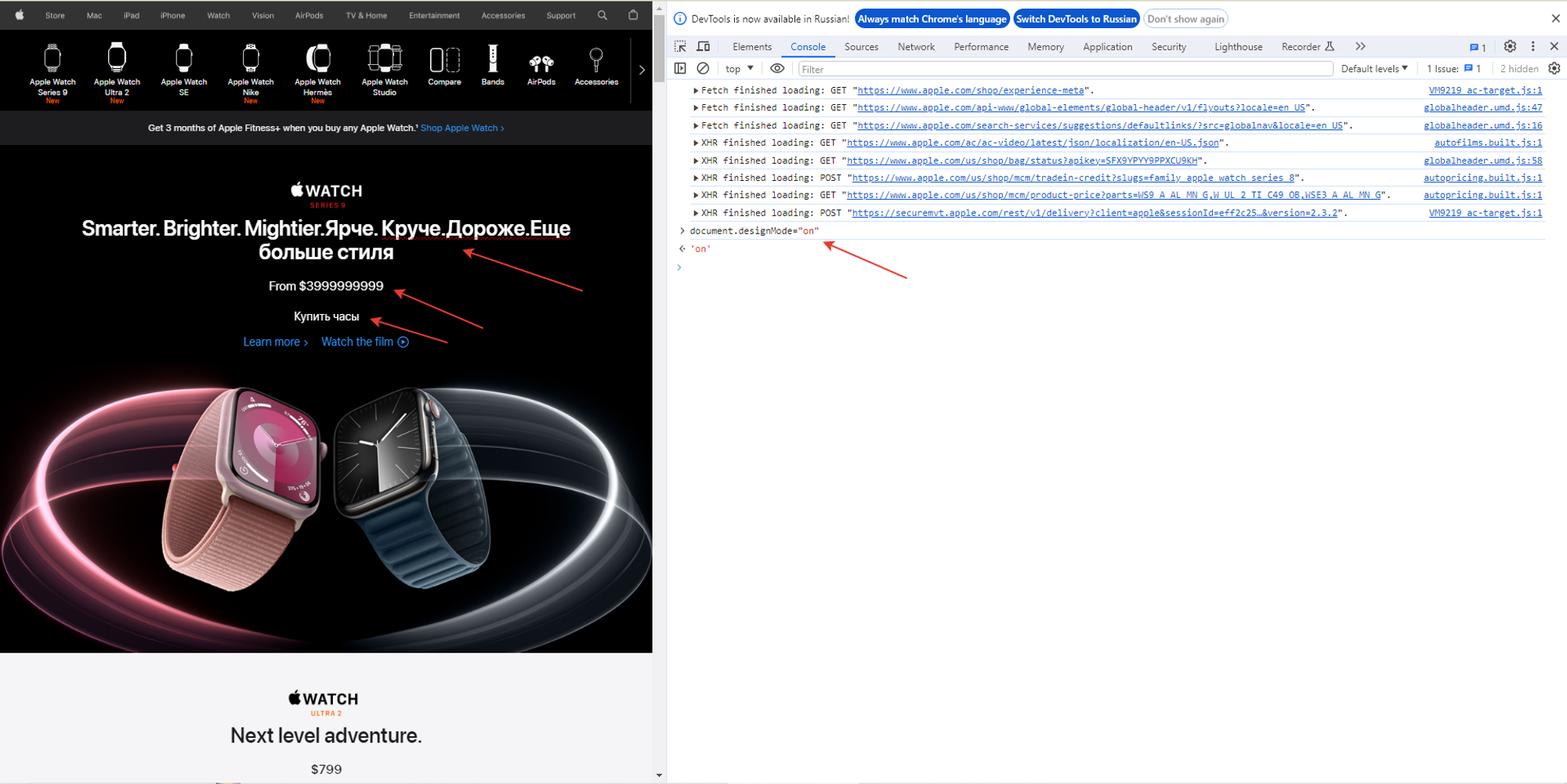Toggle the console sidebar panel icon
Viewport: 1567px width, 784px height.
(x=680, y=69)
